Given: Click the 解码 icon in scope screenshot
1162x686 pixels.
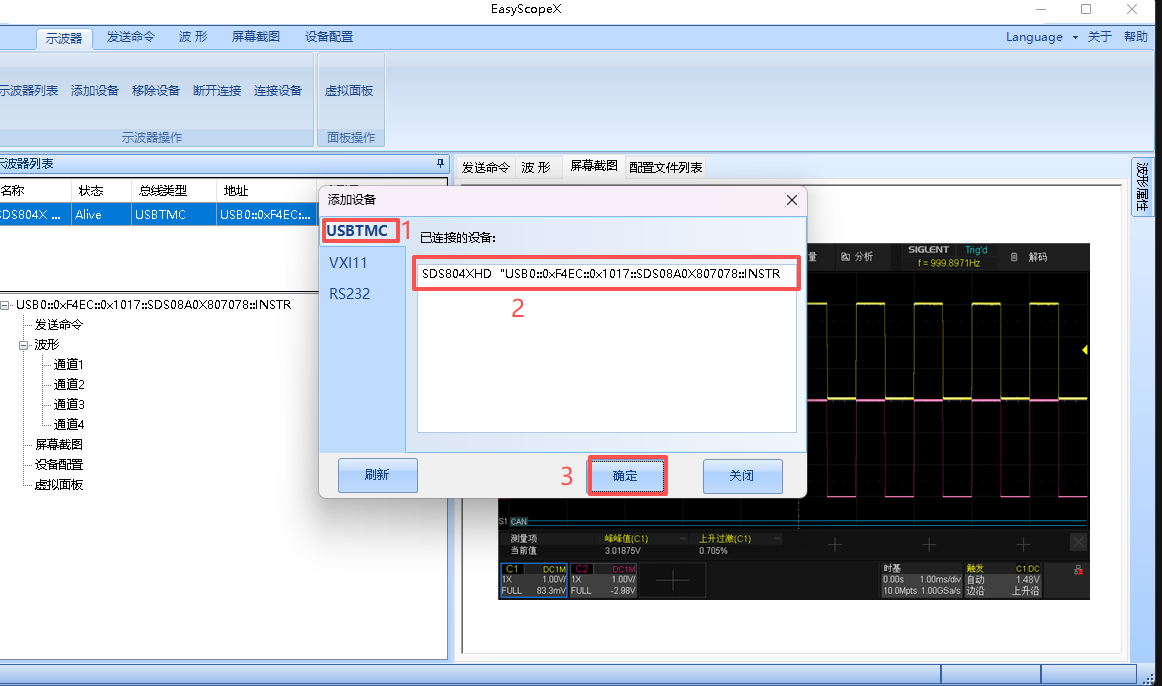Looking at the screenshot, I should pyautogui.click(x=1030, y=257).
